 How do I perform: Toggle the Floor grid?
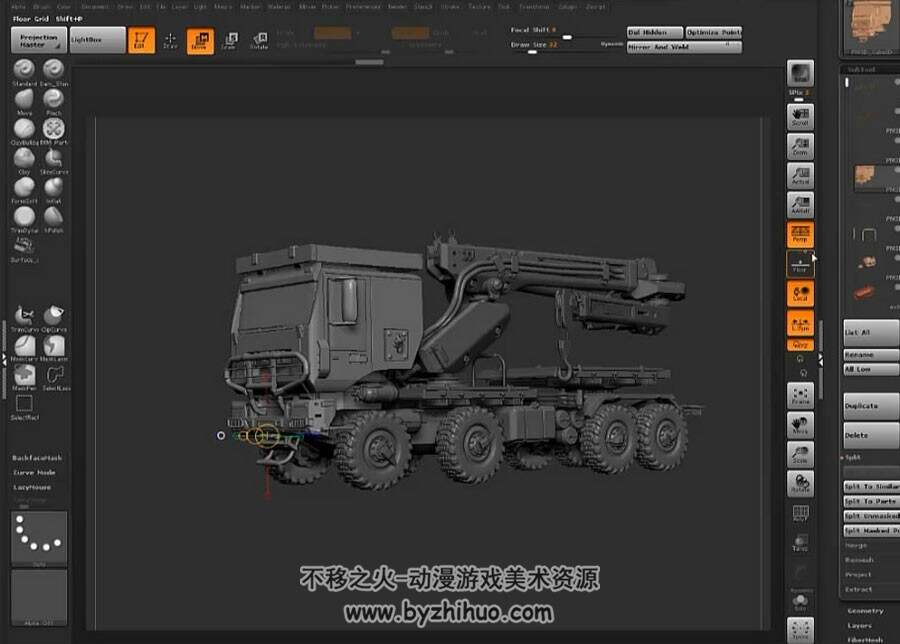pos(800,263)
